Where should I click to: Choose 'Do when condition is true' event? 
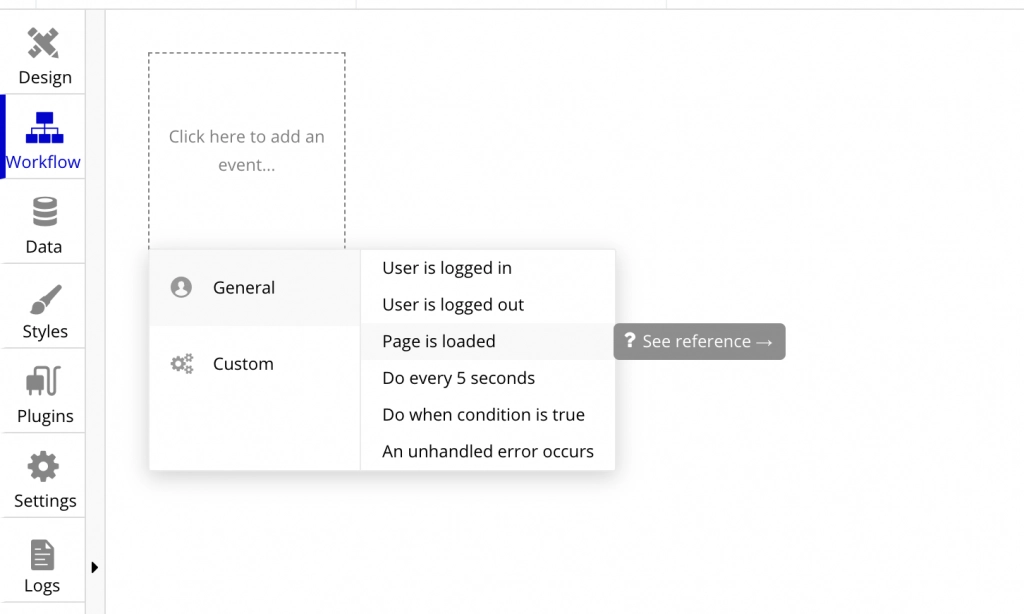[487, 414]
